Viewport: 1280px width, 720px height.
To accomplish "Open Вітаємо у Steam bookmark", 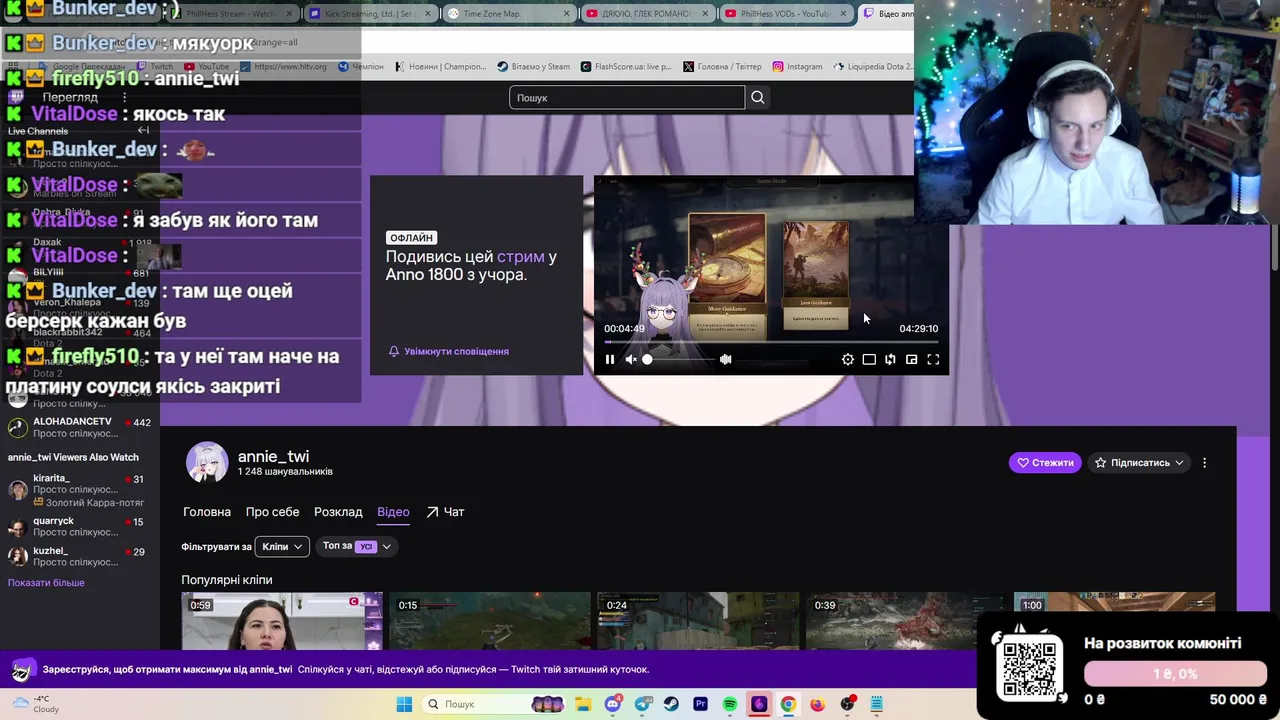I will click(x=533, y=66).
